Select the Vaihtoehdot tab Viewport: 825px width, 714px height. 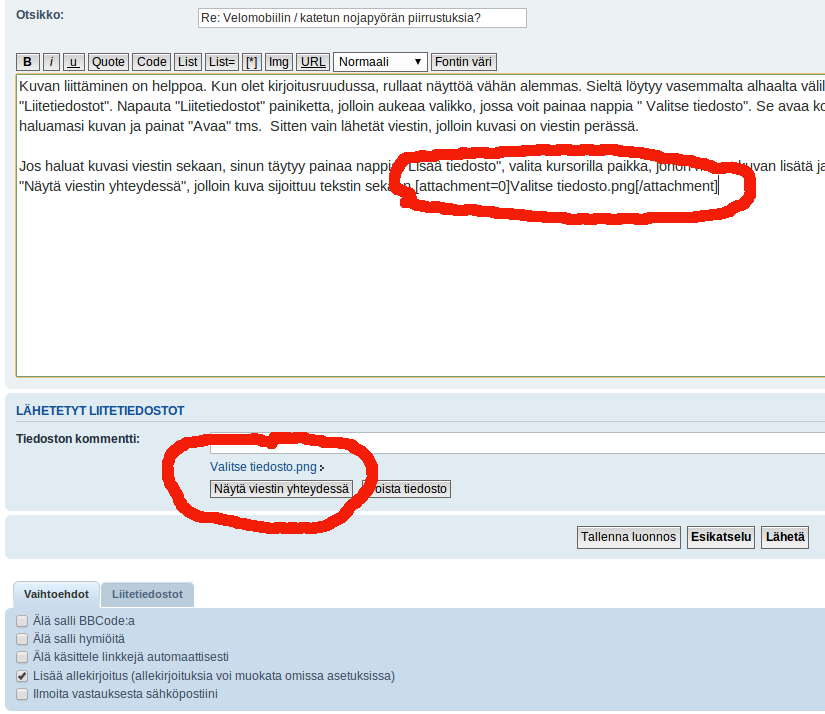pyautogui.click(x=56, y=594)
